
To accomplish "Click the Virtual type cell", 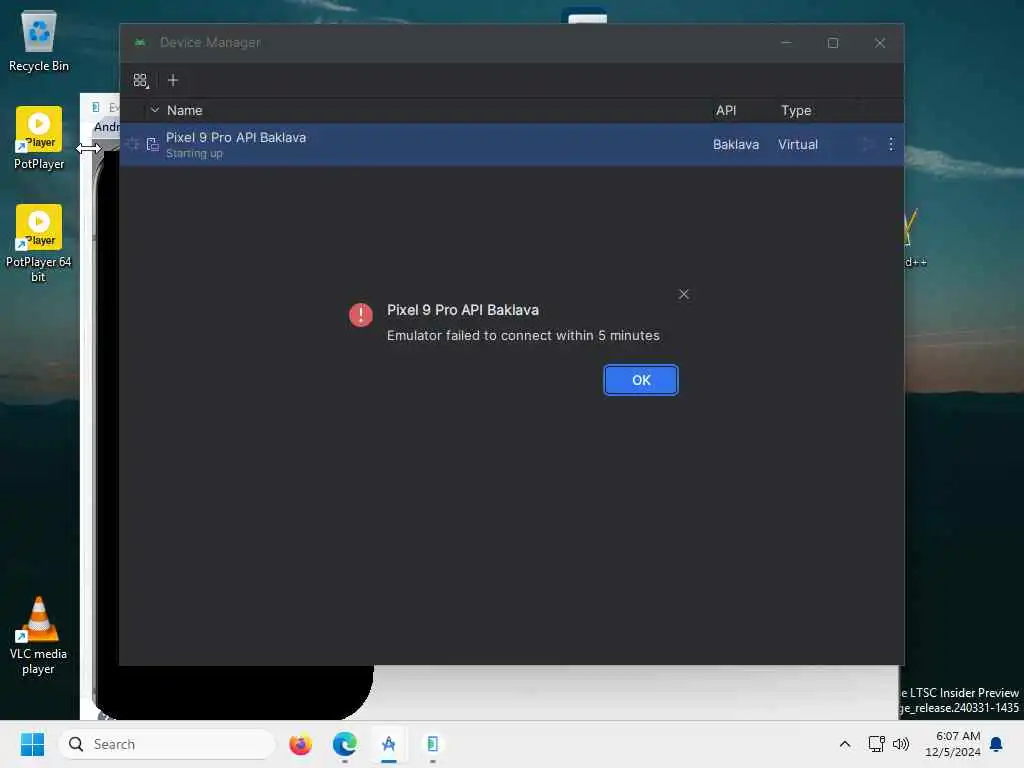I will pyautogui.click(x=797, y=144).
